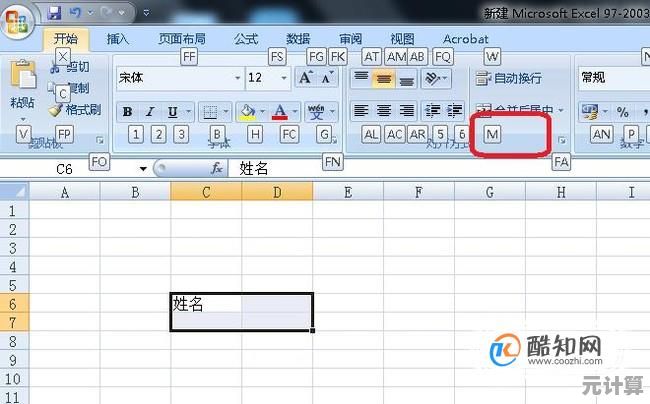Screen dimensions: 650x404
Task: Switch to the 公式 tab
Action: click(246, 39)
